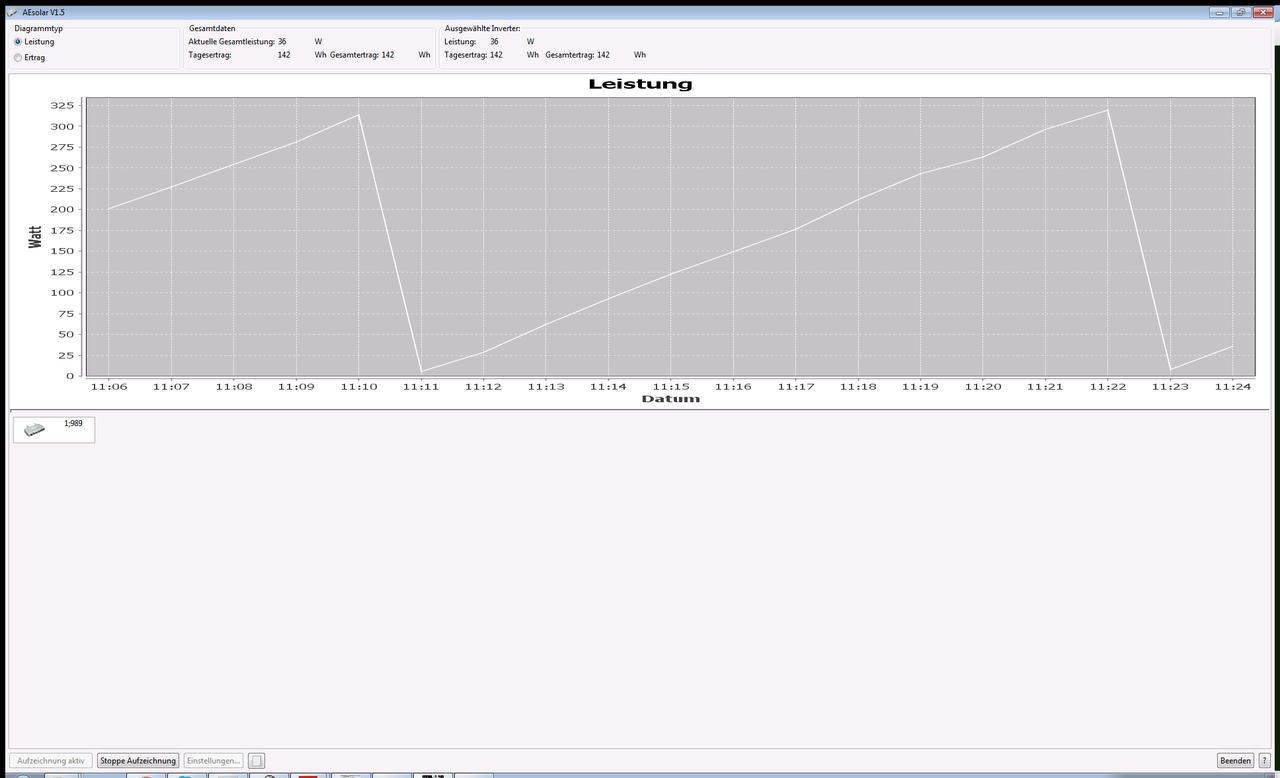This screenshot has height=778, width=1280.
Task: Click the Leistung chart title
Action: pyautogui.click(x=640, y=84)
